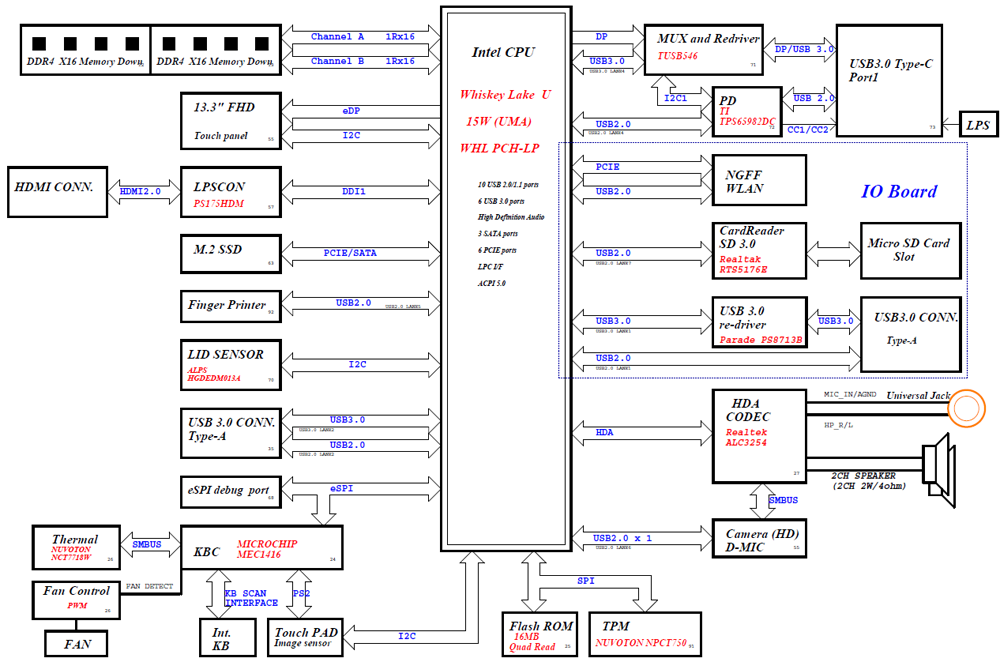
Task: Select the 'KBC' block
Action: point(261,547)
